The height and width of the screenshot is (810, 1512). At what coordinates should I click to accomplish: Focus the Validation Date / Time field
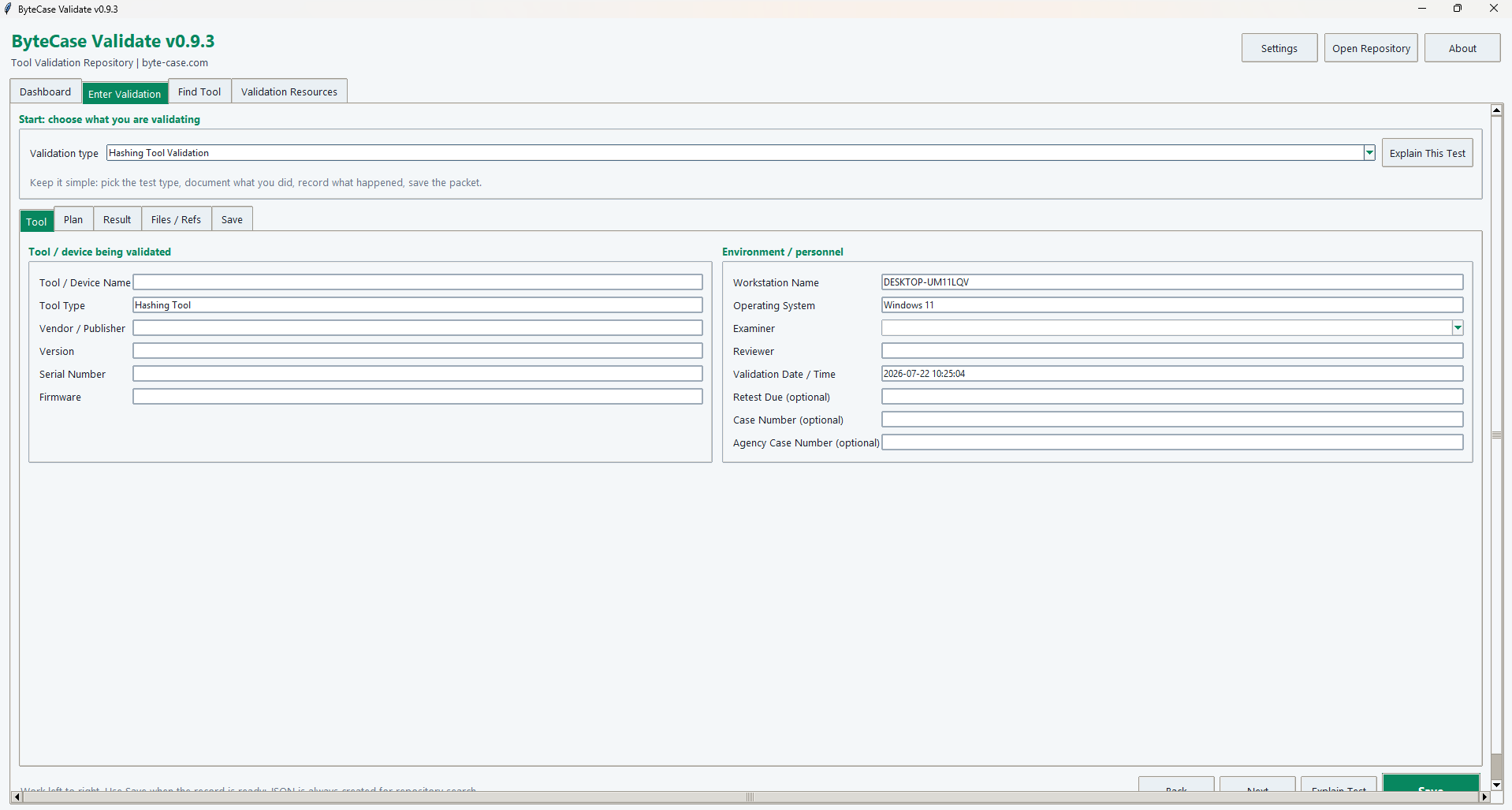pos(1172,374)
